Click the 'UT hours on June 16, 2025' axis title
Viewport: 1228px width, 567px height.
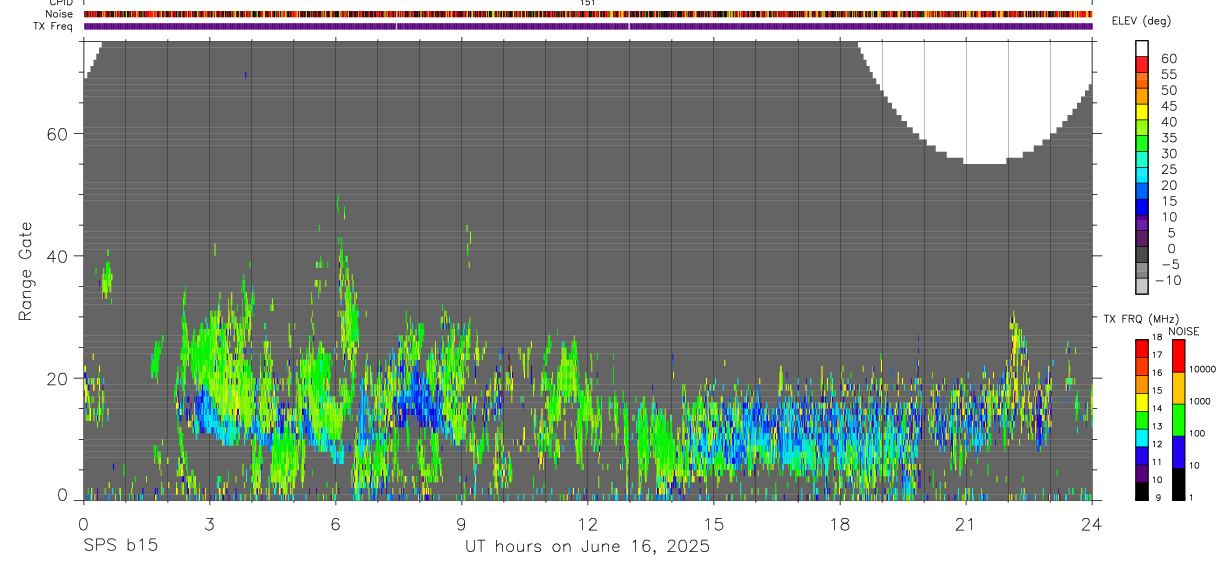pos(587,547)
